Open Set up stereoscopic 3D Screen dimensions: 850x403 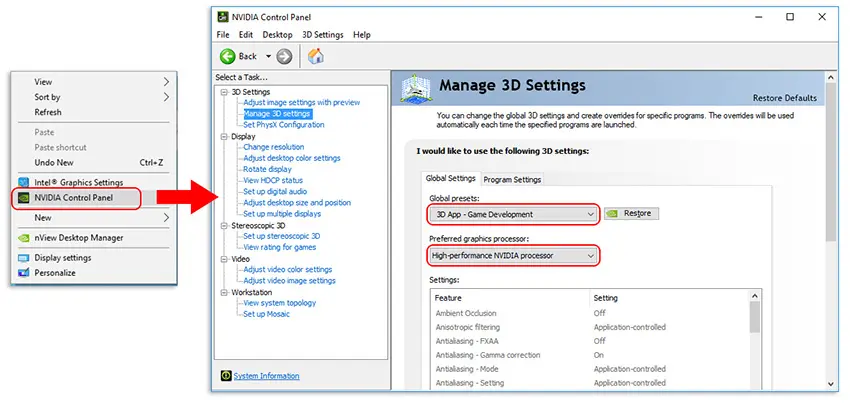(281, 236)
